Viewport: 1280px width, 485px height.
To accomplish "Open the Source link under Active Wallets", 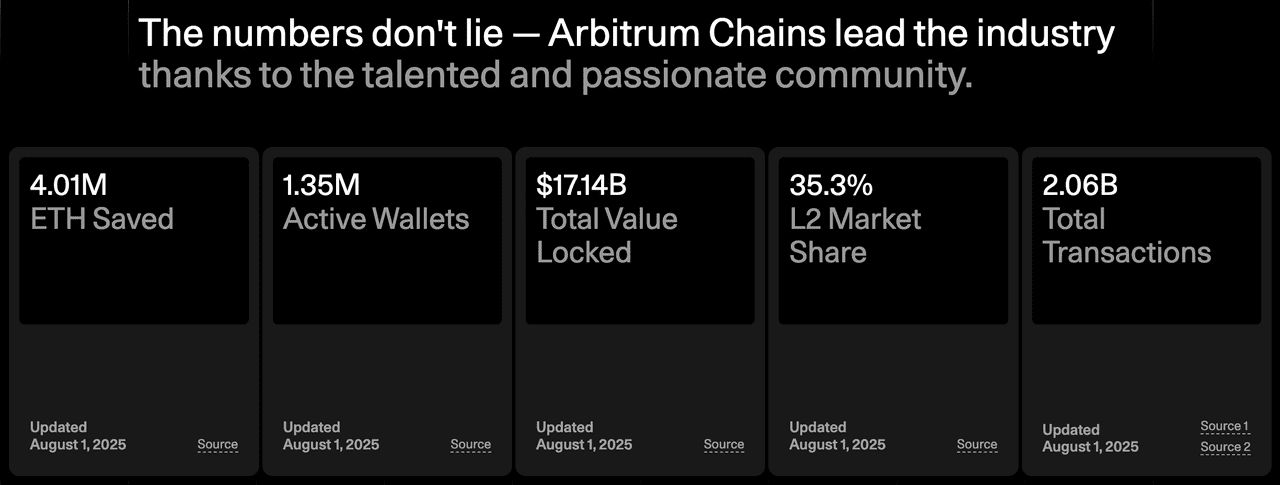I will tap(470, 445).
